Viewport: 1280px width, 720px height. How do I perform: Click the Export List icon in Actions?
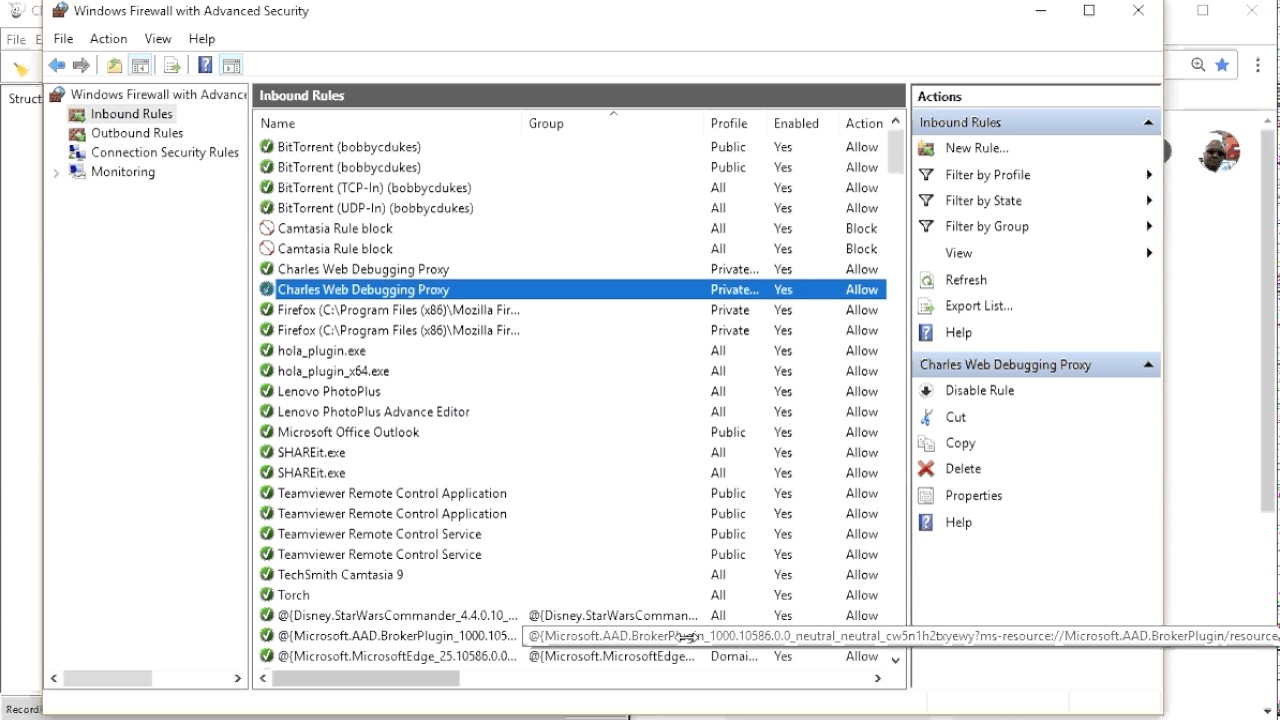[926, 306]
